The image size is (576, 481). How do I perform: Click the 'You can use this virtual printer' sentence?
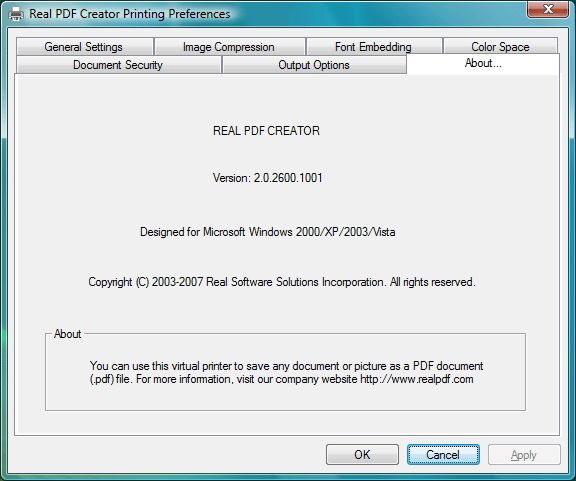coord(287,366)
